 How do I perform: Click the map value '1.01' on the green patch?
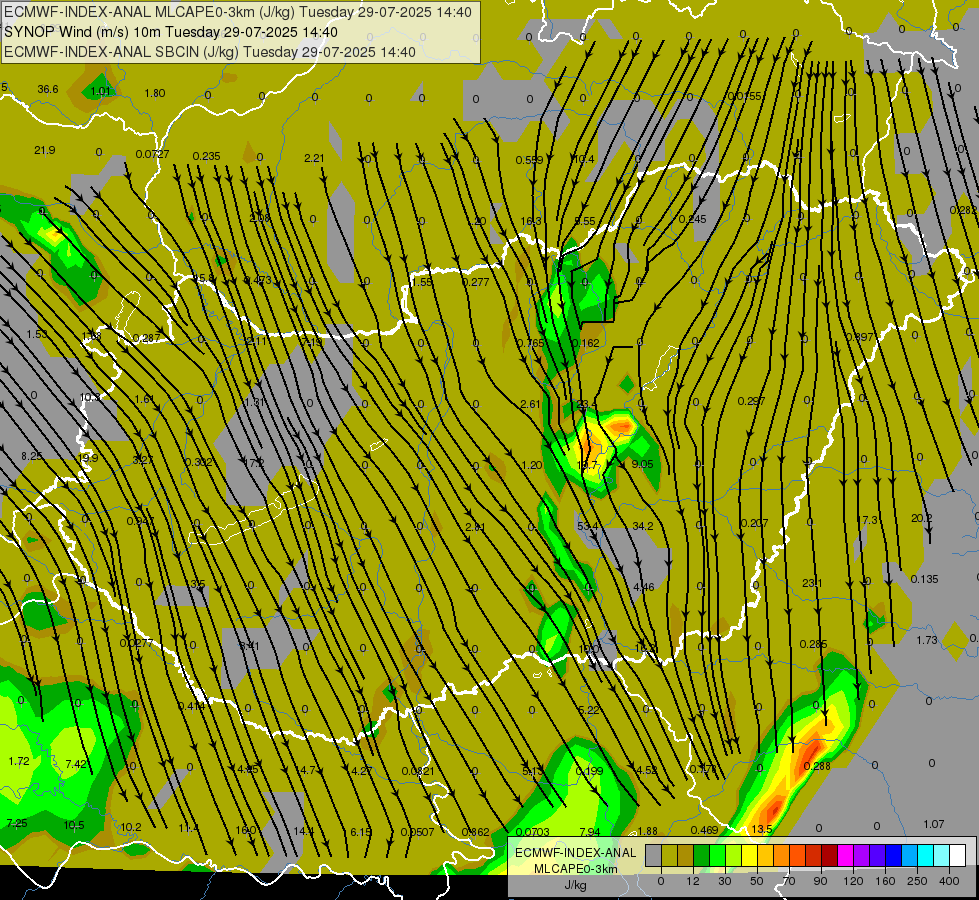[x=101, y=91]
